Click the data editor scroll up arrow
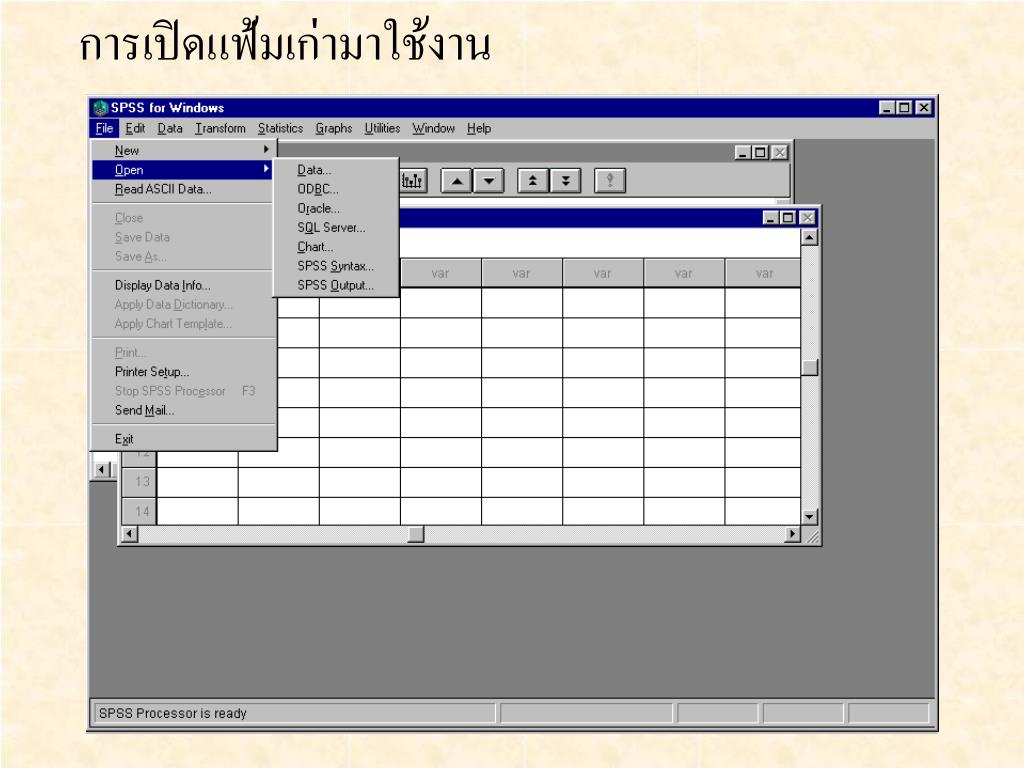 [x=809, y=237]
